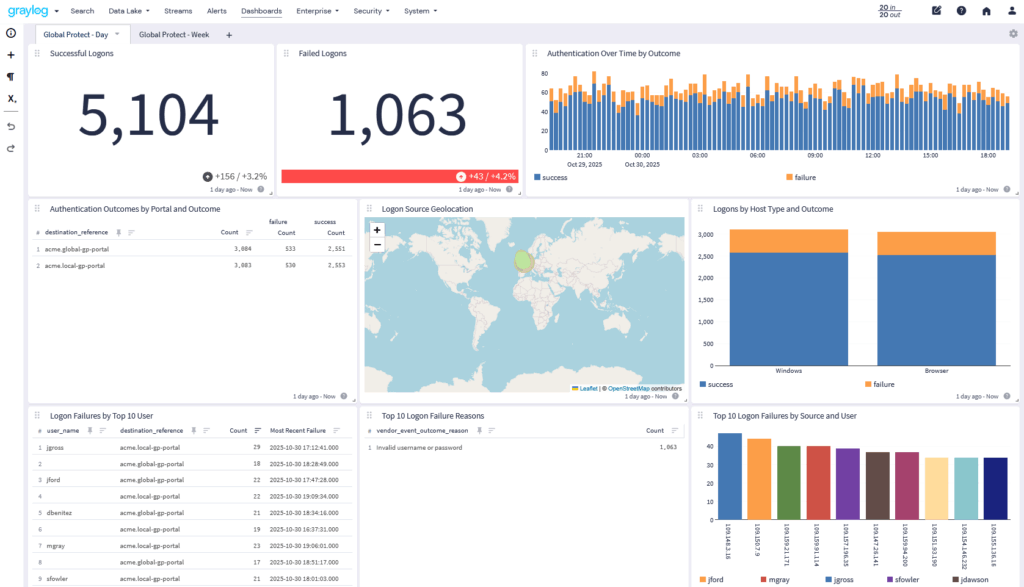Click the map zoom in button
1024x587 pixels.
pyautogui.click(x=376, y=230)
